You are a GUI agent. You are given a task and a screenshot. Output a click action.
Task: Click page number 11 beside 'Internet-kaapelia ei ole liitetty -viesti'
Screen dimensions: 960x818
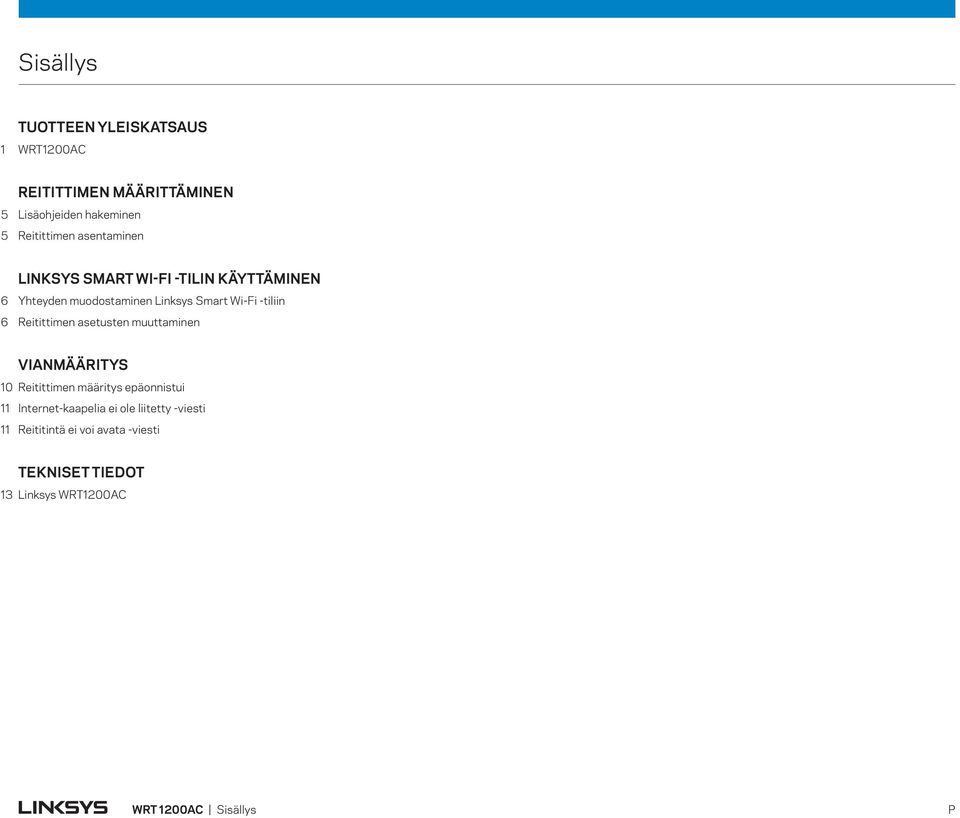point(5,408)
